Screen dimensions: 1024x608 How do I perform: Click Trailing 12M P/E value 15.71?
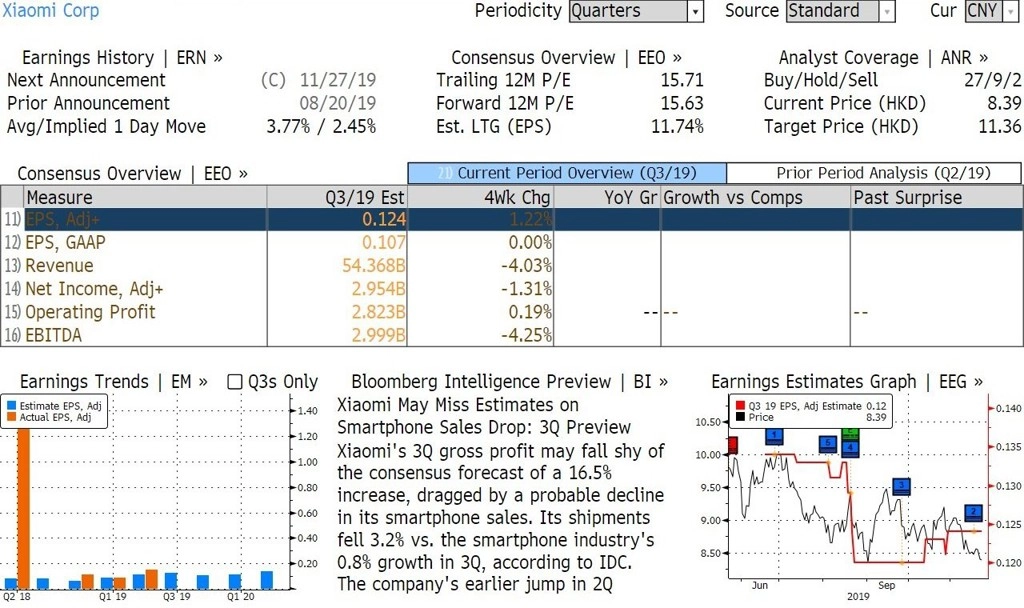click(682, 80)
